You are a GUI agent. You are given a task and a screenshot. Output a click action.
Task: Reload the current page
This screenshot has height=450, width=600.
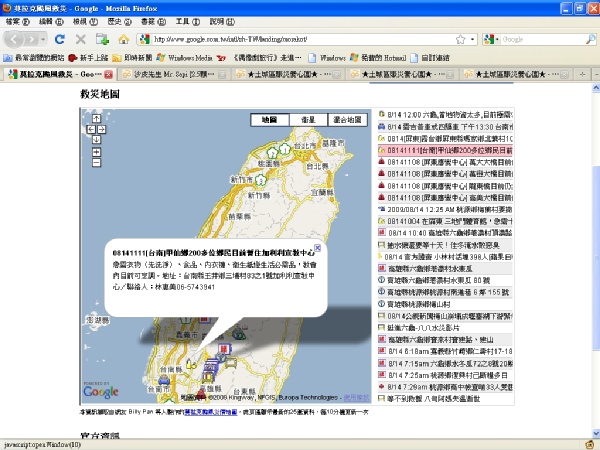(x=60, y=39)
